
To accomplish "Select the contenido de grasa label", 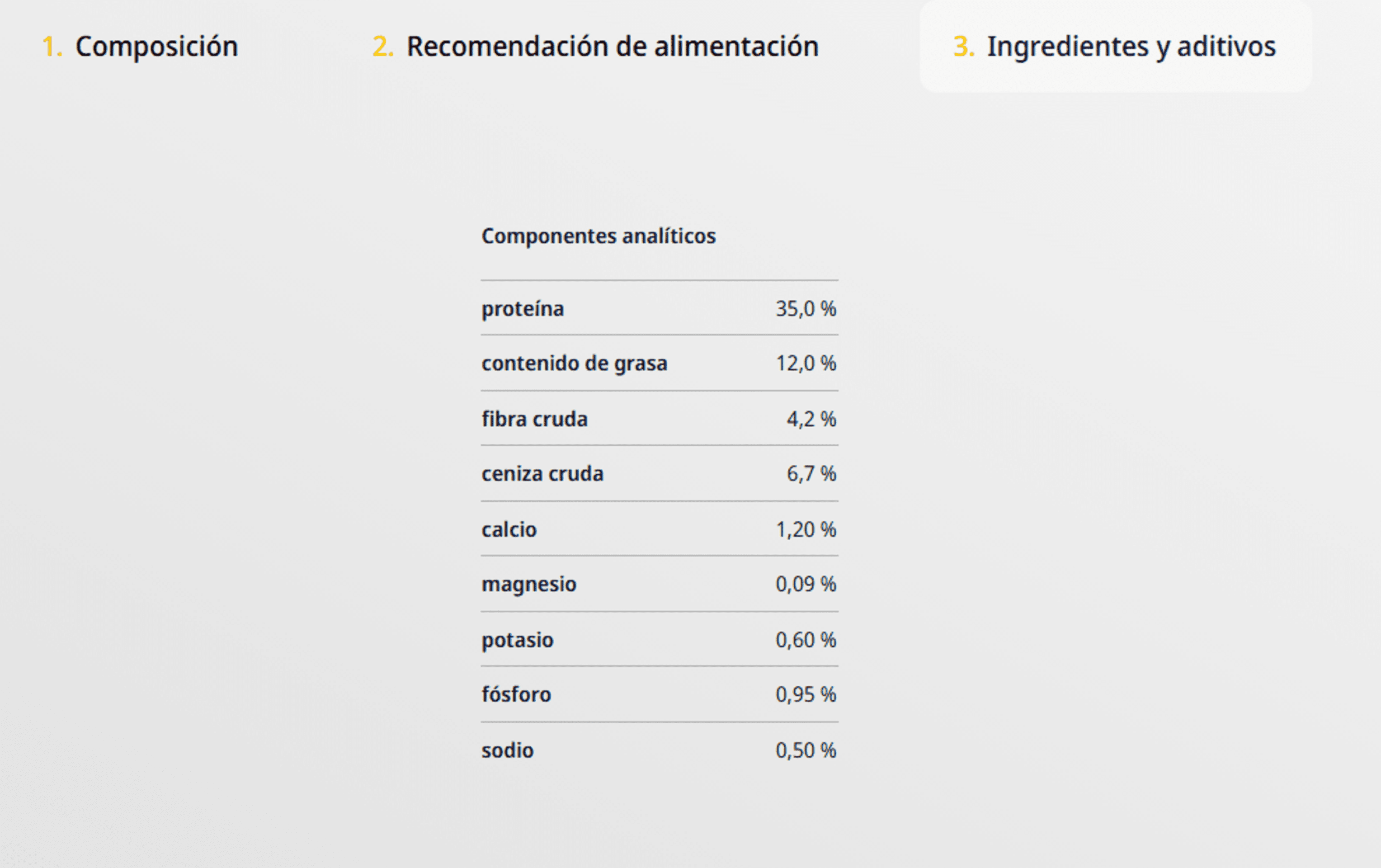I will 574,364.
